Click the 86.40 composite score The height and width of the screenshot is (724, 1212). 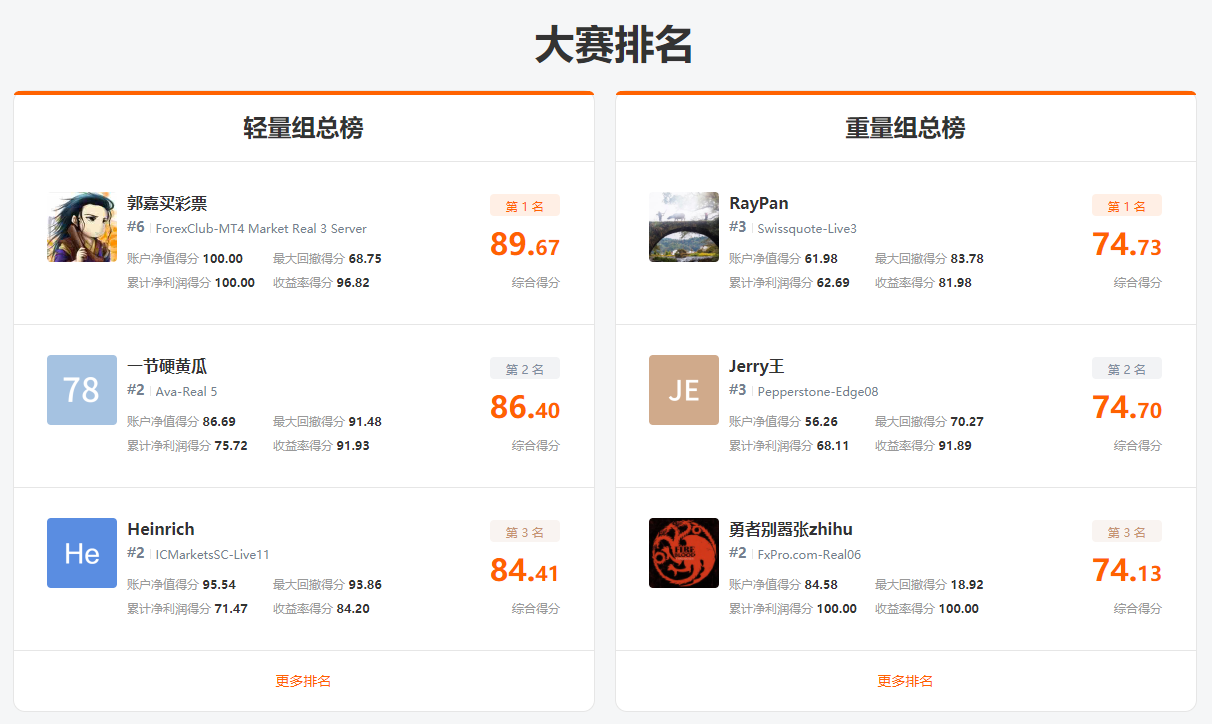click(525, 408)
